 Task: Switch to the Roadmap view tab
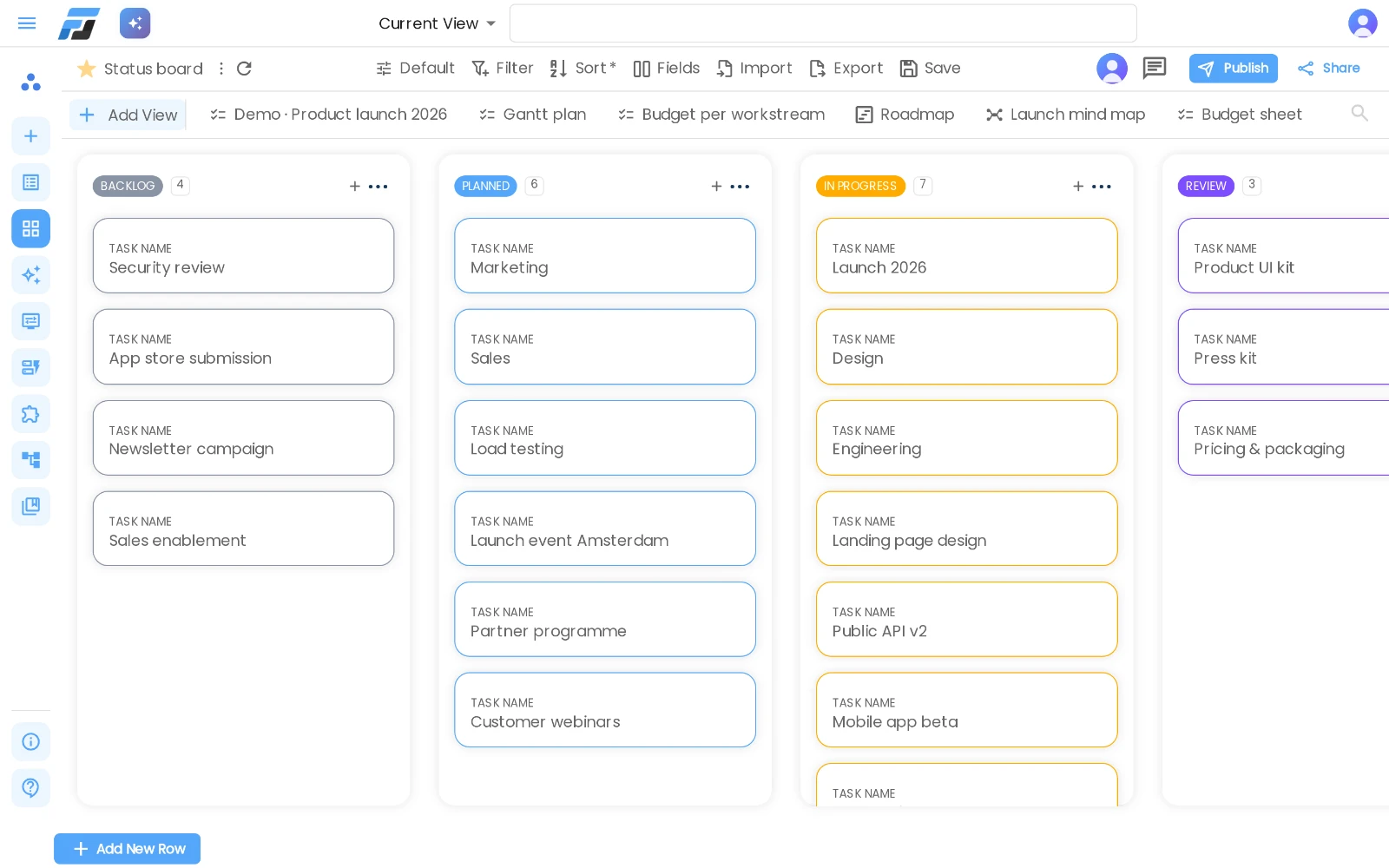coord(905,115)
